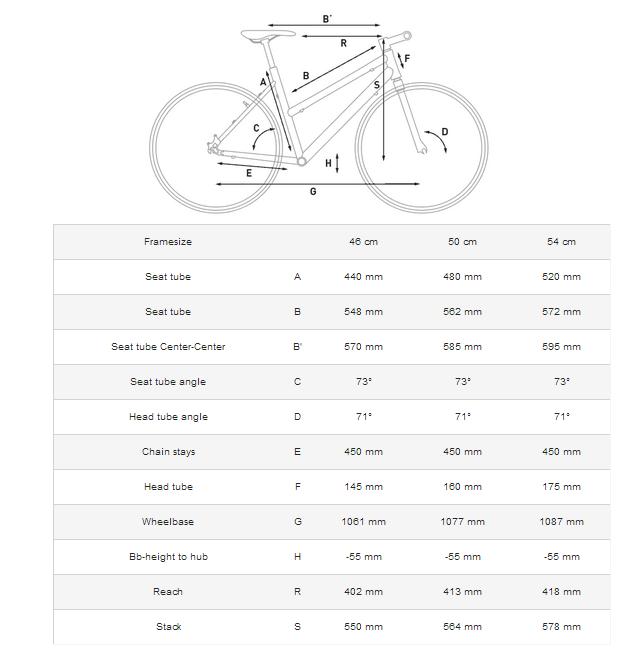
Task: Click the Head tube angle row label
Action: (x=168, y=417)
